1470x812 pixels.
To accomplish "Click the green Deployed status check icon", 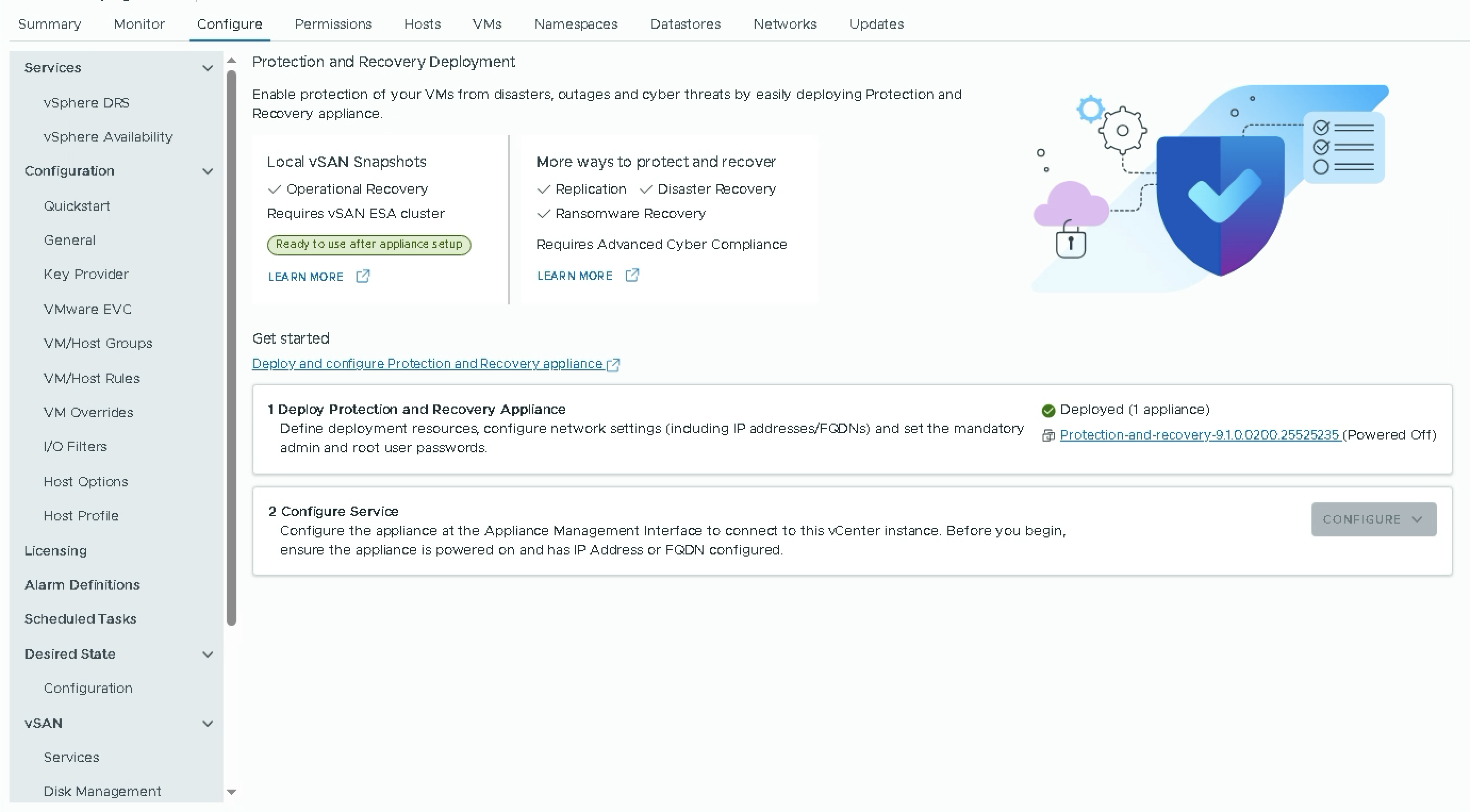I will tap(1048, 410).
